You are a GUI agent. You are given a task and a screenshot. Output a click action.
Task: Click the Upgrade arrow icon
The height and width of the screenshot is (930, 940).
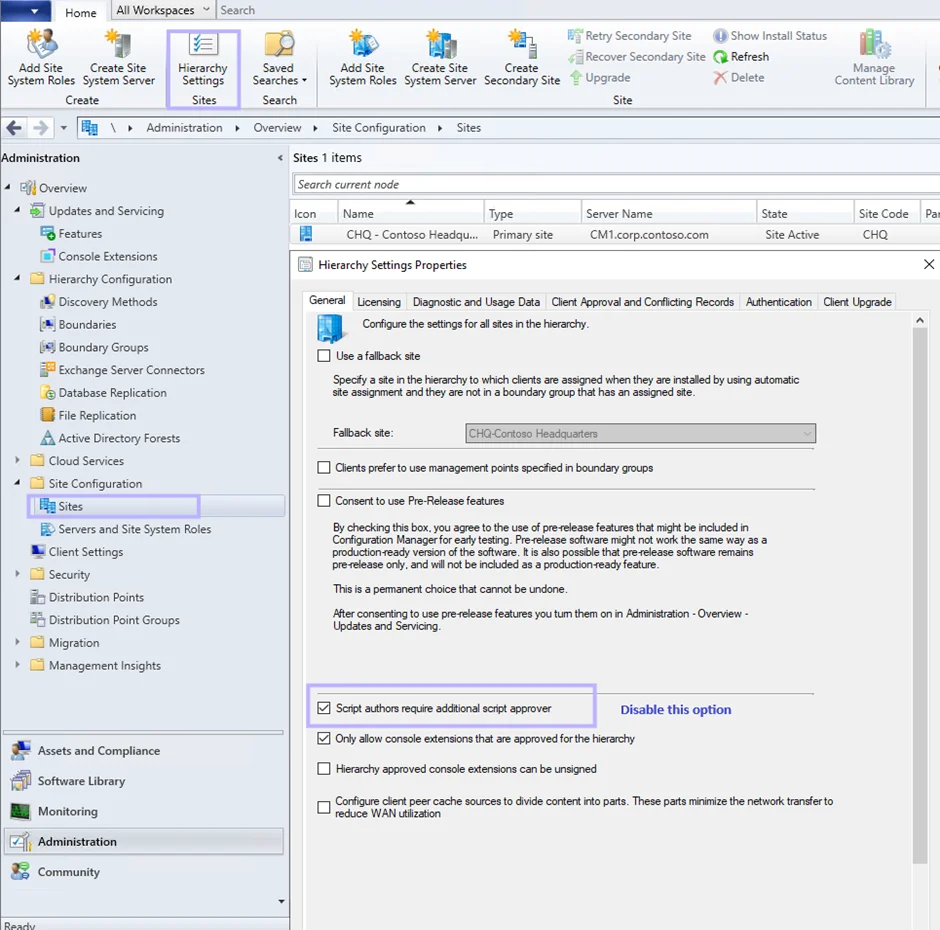click(x=576, y=77)
